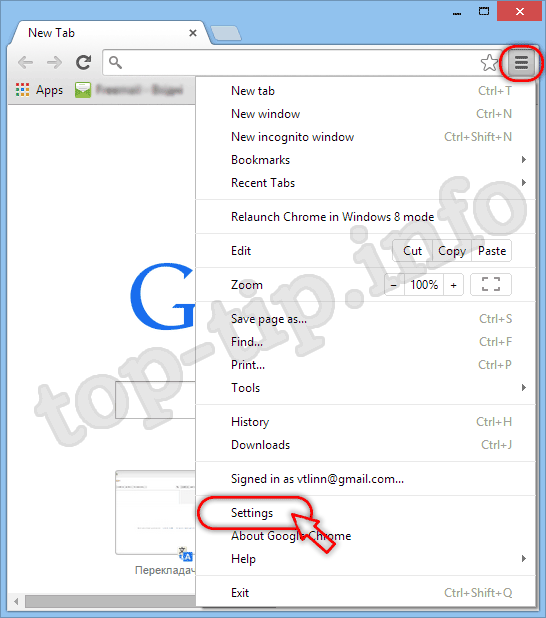
Task: Go forward to the next page
Action: pos(54,62)
